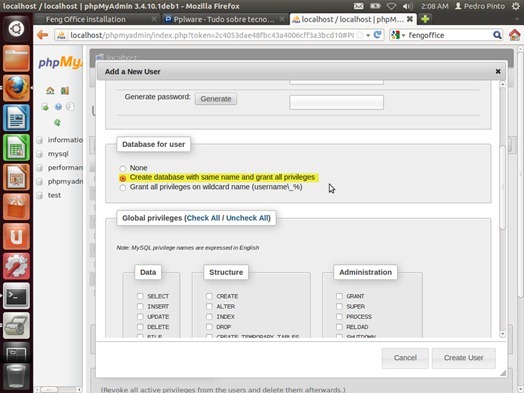Viewport: 524px width, 393px height.
Task: Select the None database option
Action: coord(123,168)
